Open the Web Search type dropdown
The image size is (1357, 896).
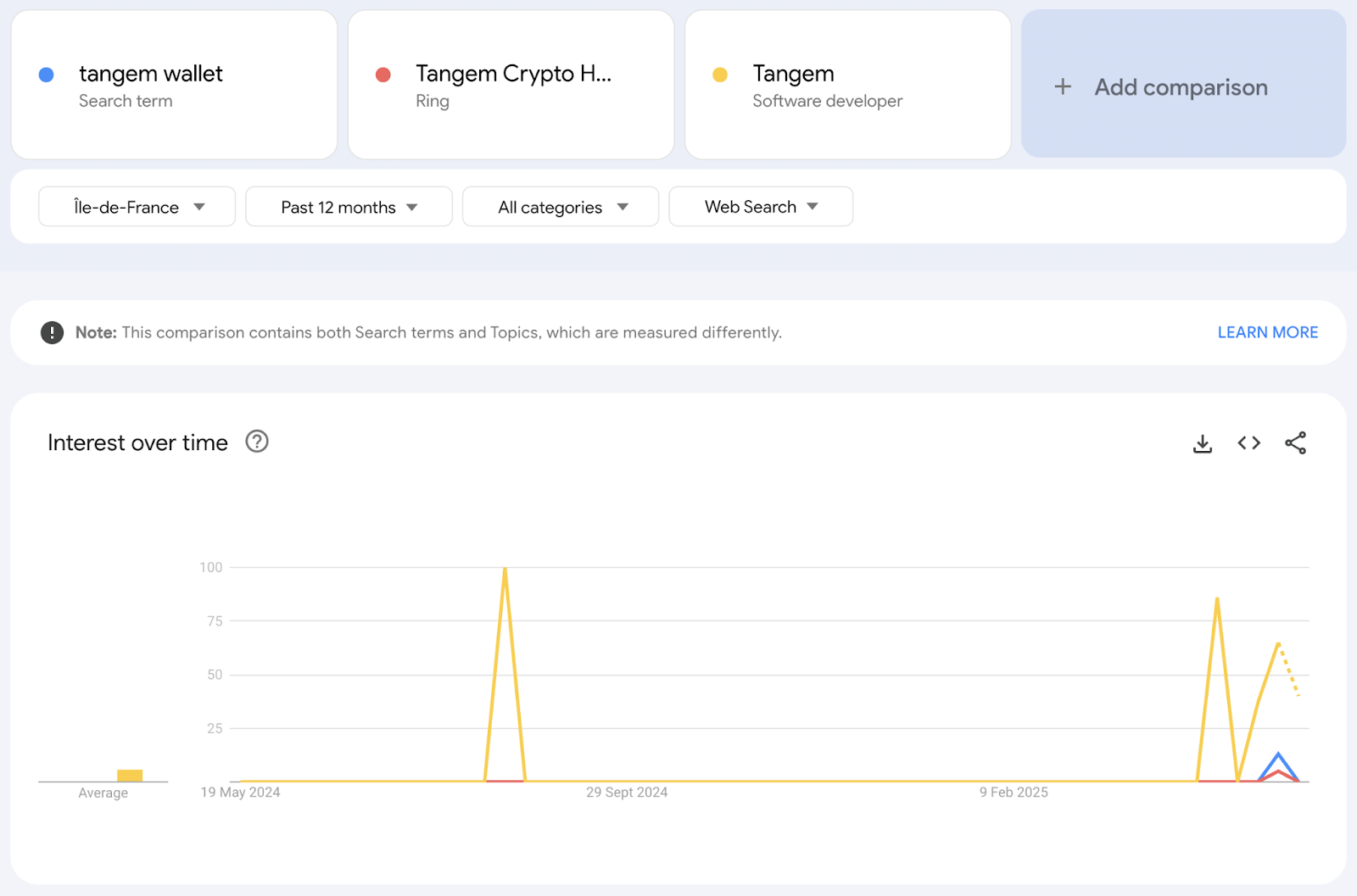point(761,207)
